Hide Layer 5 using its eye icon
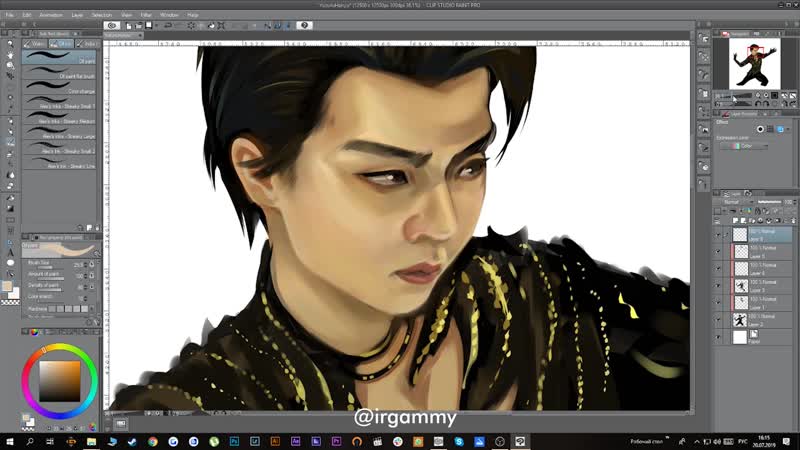800x450 pixels. 718,252
